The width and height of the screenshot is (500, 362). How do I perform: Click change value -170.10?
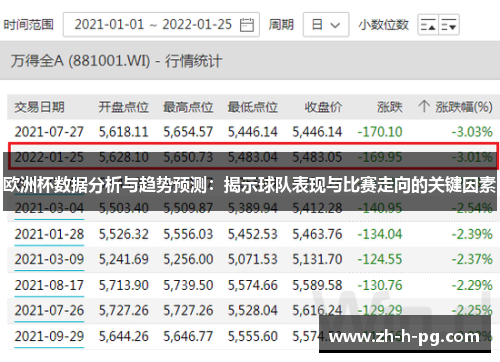click(x=380, y=132)
